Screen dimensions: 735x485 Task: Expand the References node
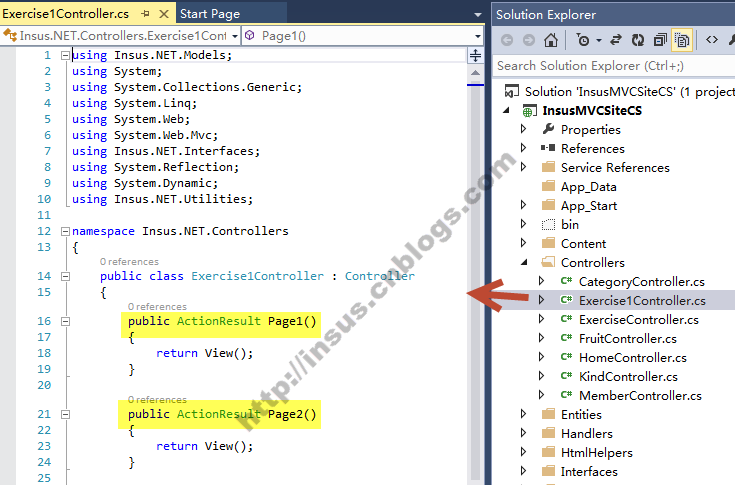coord(524,148)
